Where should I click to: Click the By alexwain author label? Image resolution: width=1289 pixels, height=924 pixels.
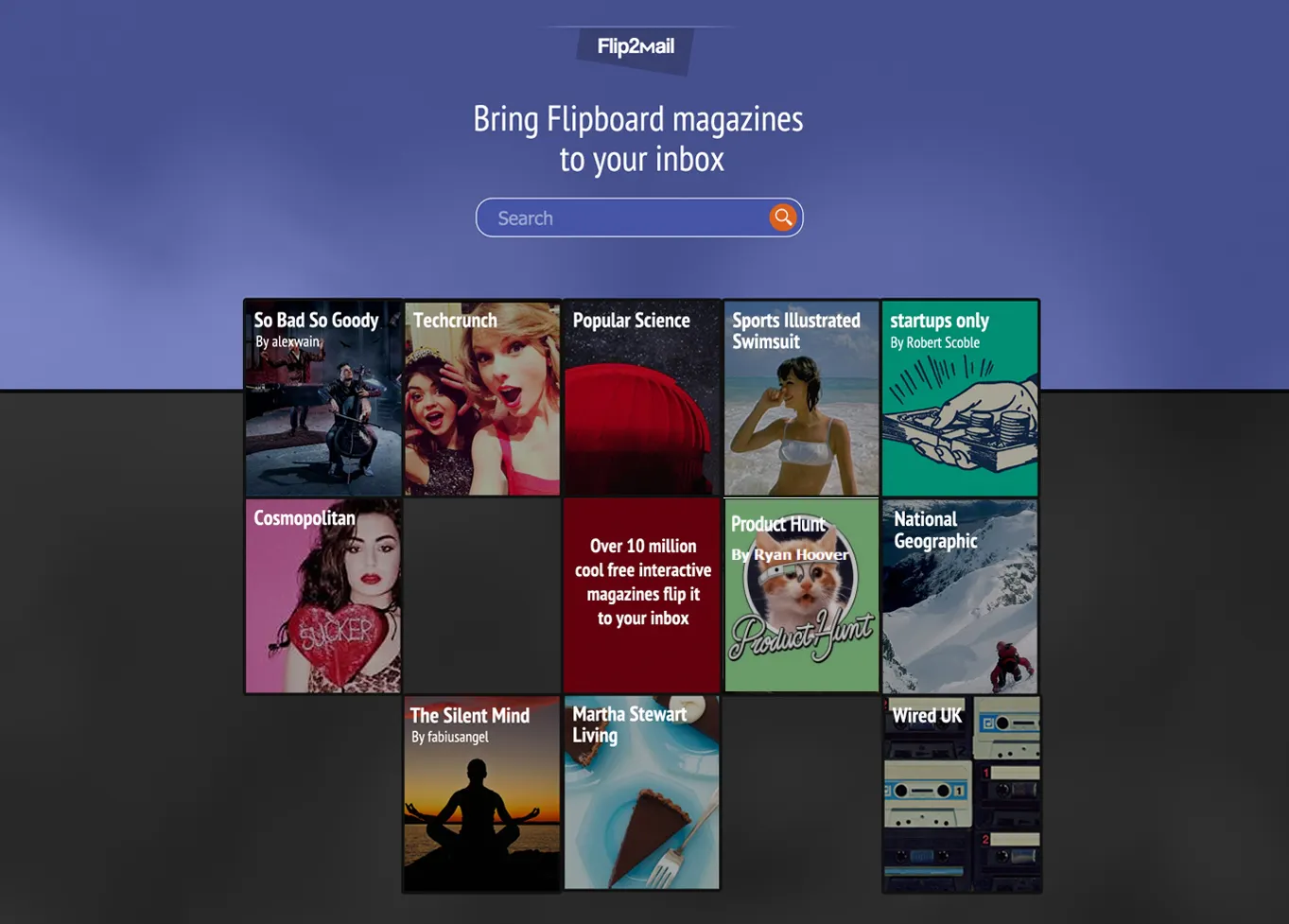click(287, 341)
